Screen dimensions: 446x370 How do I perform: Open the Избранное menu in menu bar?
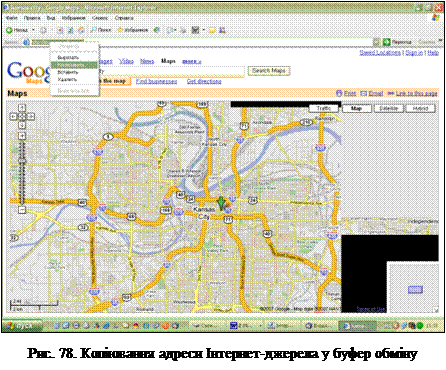[x=74, y=18]
